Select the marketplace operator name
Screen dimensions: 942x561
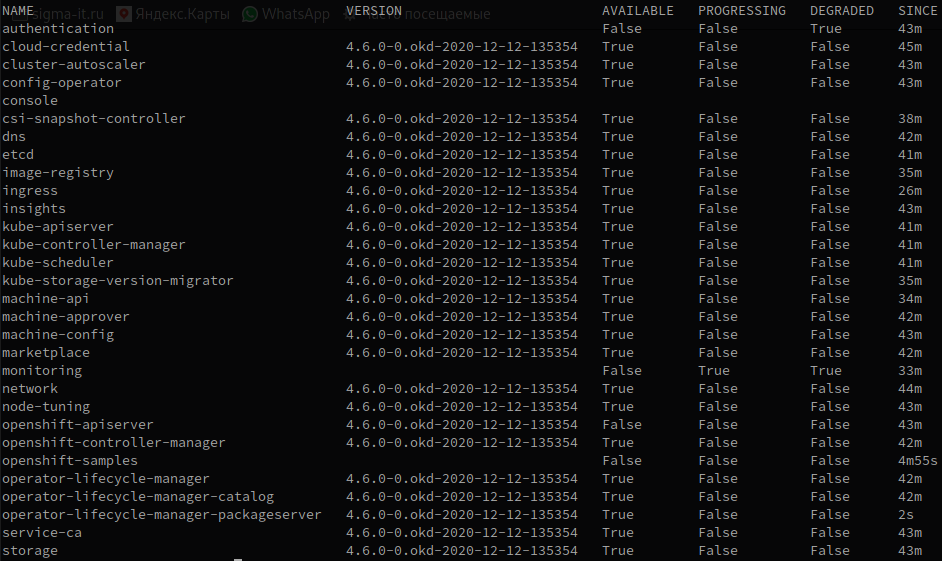click(46, 353)
